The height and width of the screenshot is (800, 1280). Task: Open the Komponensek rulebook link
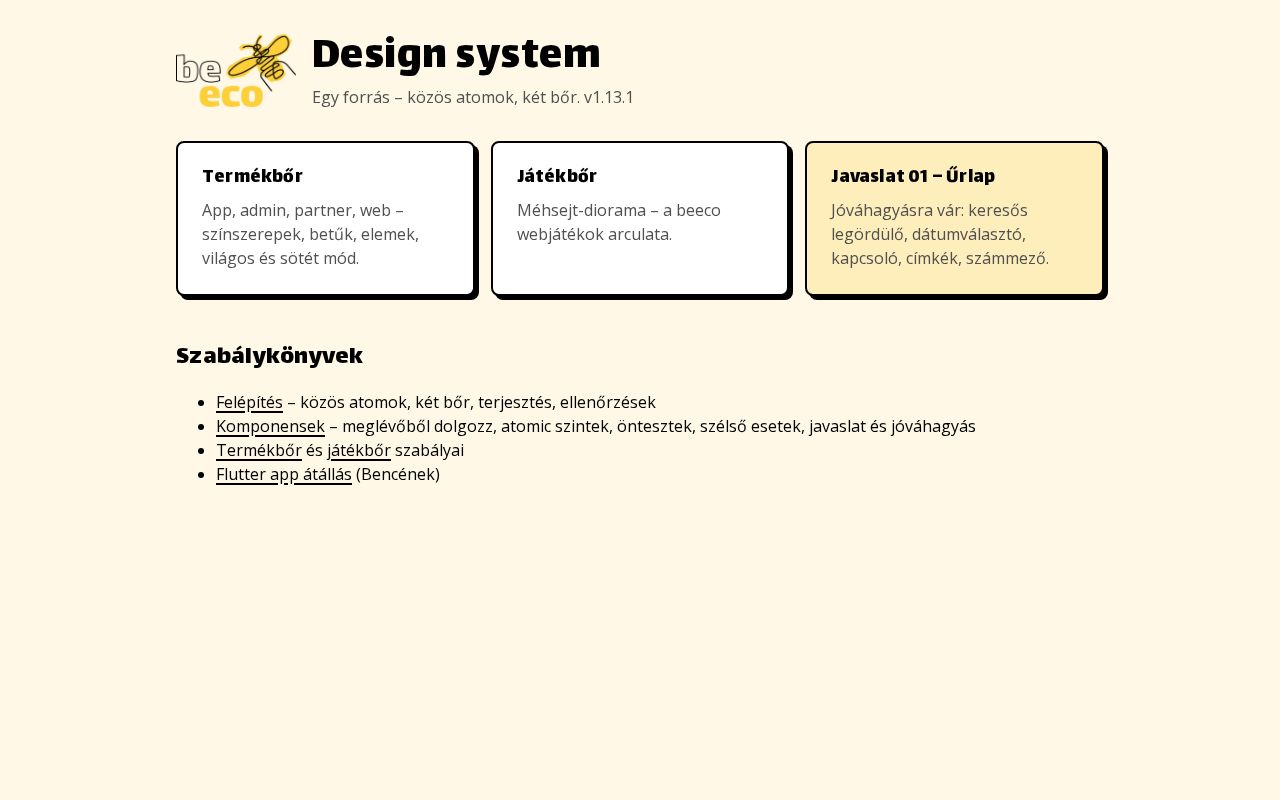point(270,426)
